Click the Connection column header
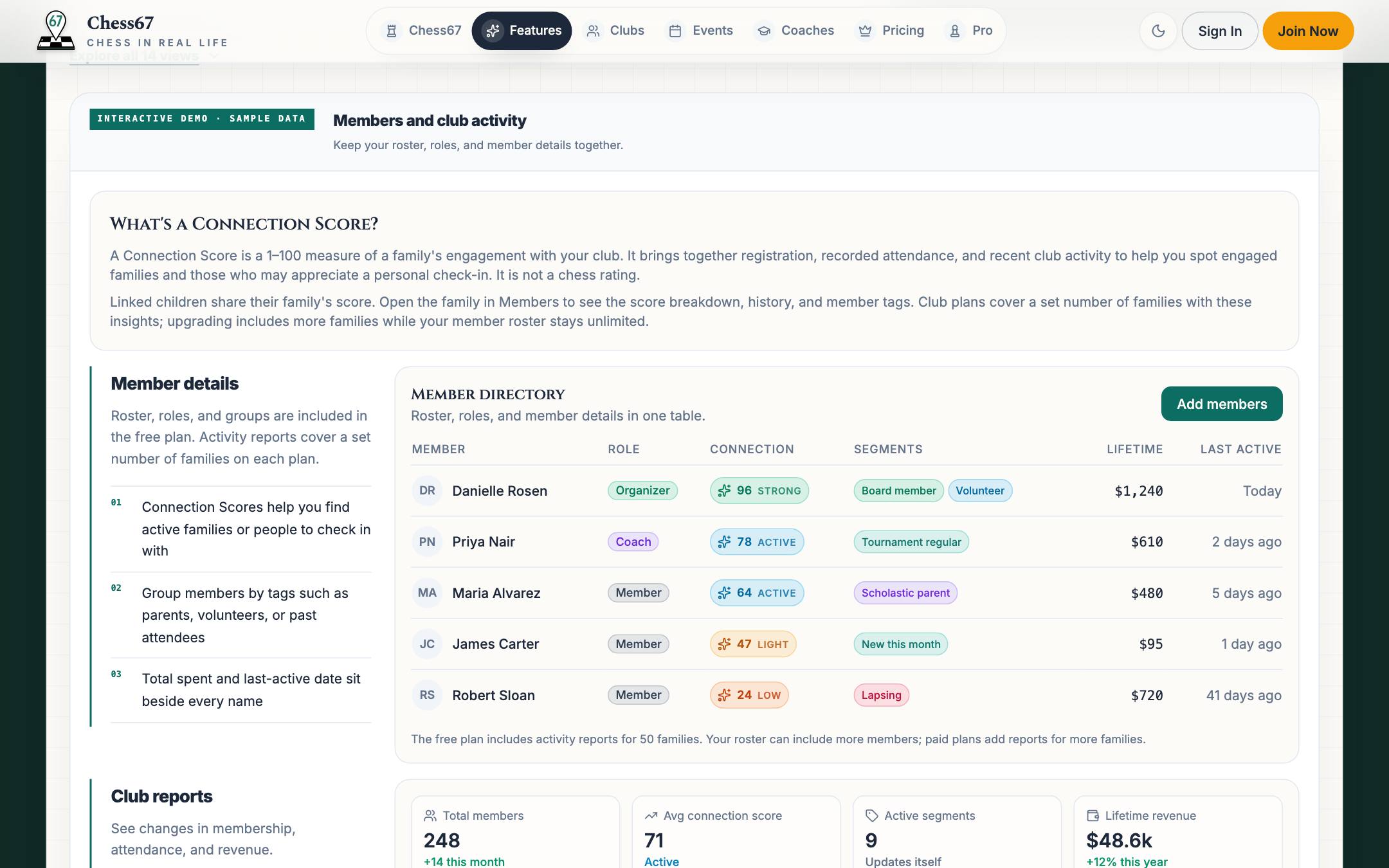 [752, 449]
